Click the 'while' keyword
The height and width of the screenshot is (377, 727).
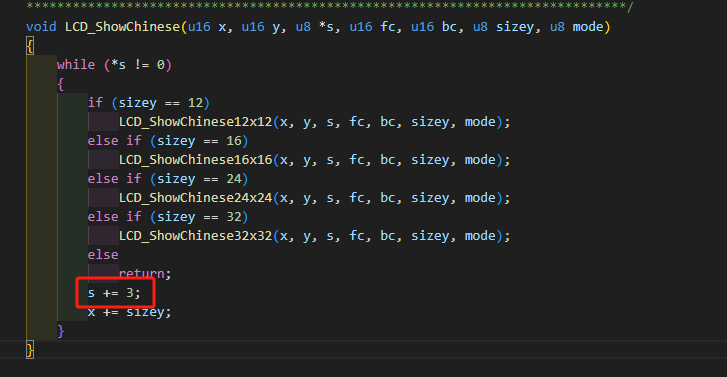click(76, 64)
